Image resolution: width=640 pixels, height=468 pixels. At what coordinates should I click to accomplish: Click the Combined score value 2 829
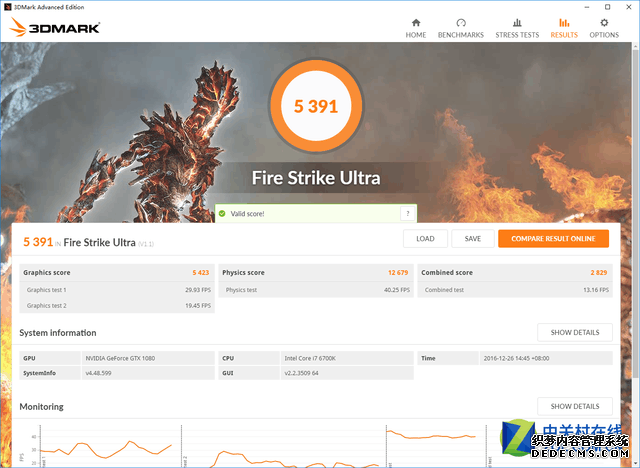point(599,273)
